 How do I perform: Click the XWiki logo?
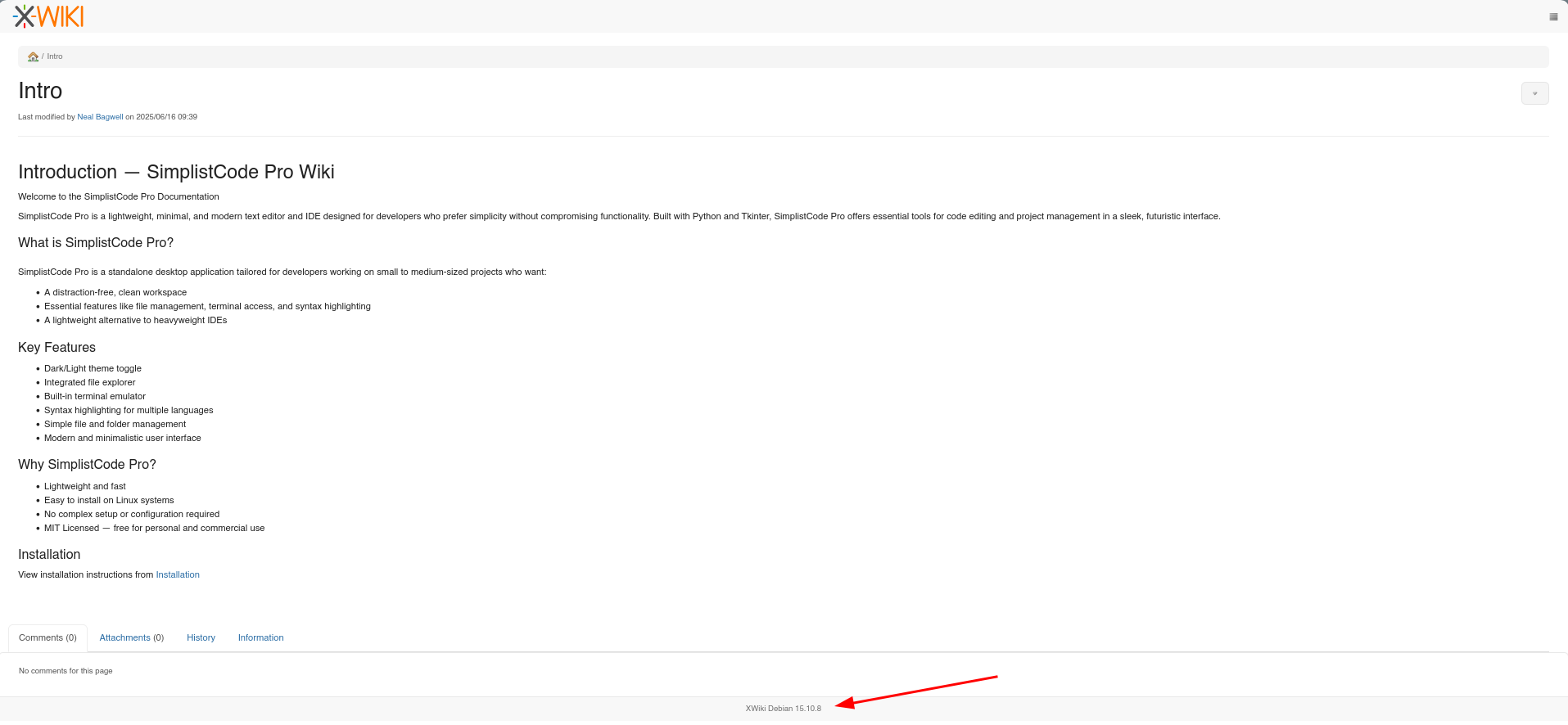[x=48, y=16]
